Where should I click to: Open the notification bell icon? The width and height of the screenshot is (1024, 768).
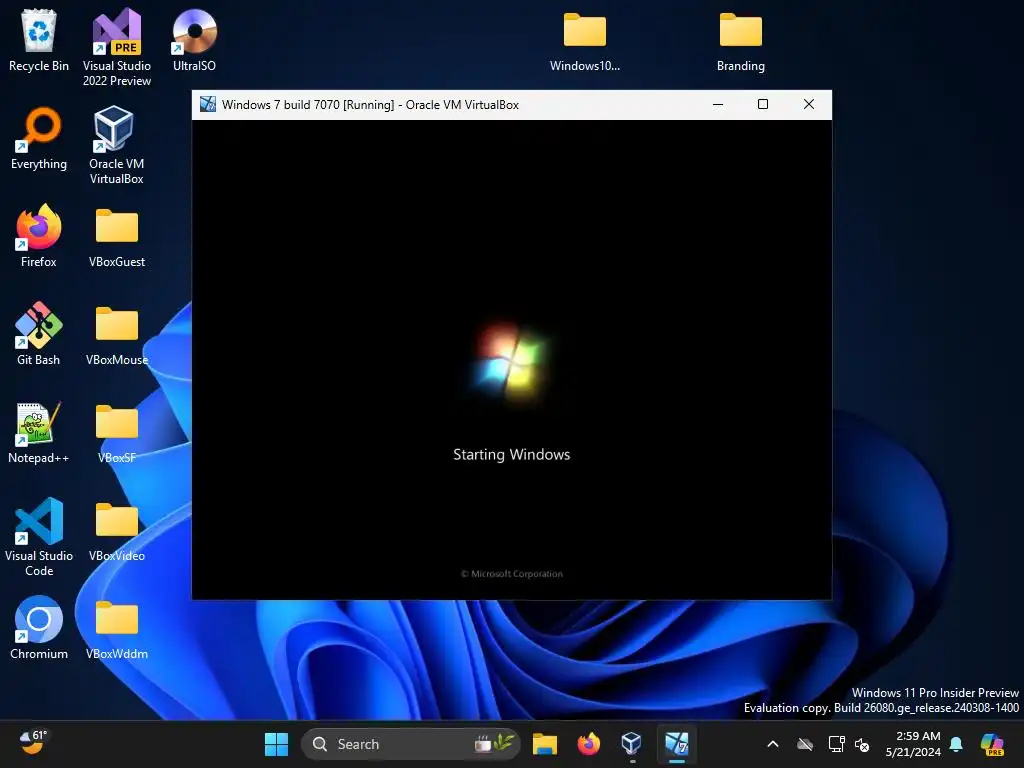(956, 744)
